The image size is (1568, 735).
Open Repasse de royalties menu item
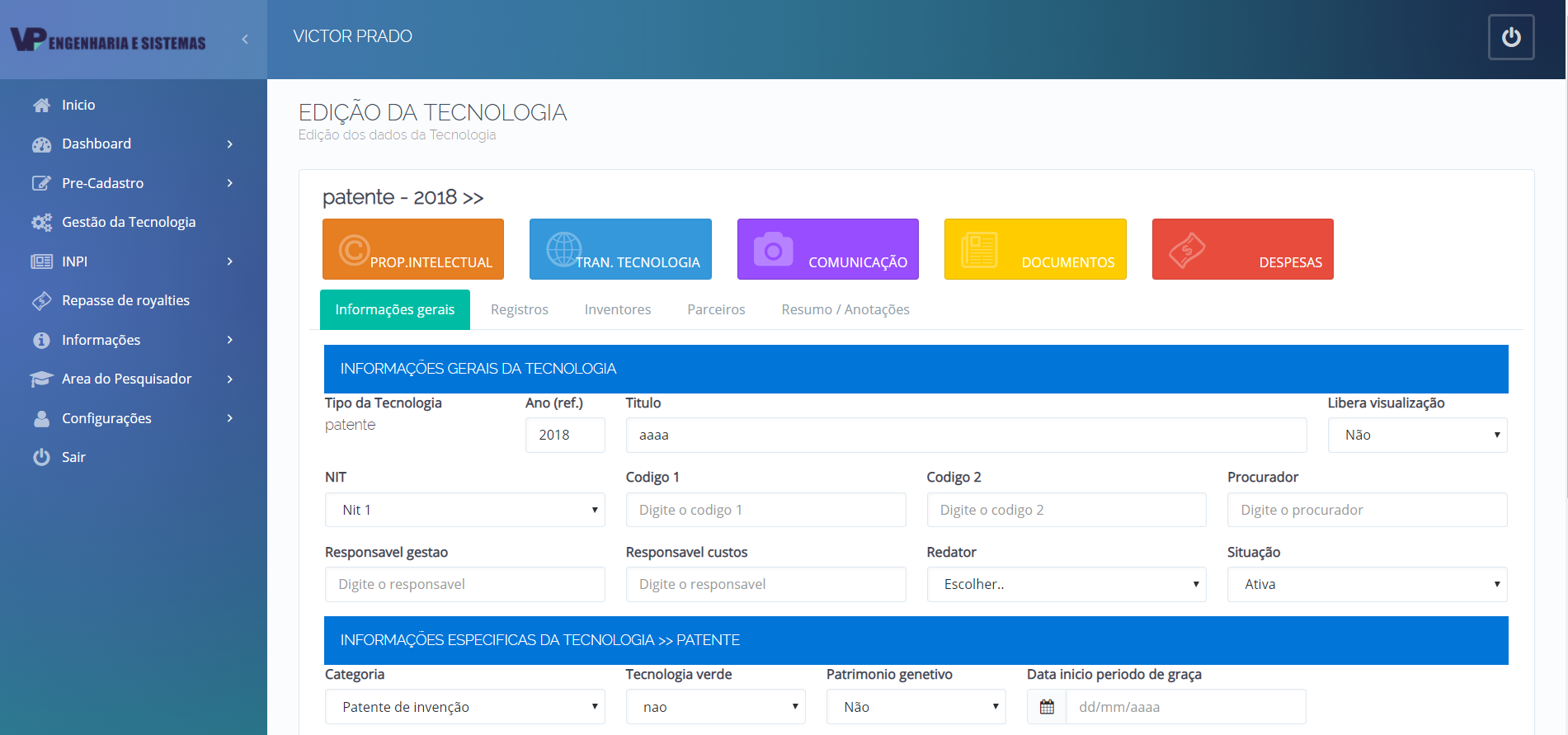[125, 300]
